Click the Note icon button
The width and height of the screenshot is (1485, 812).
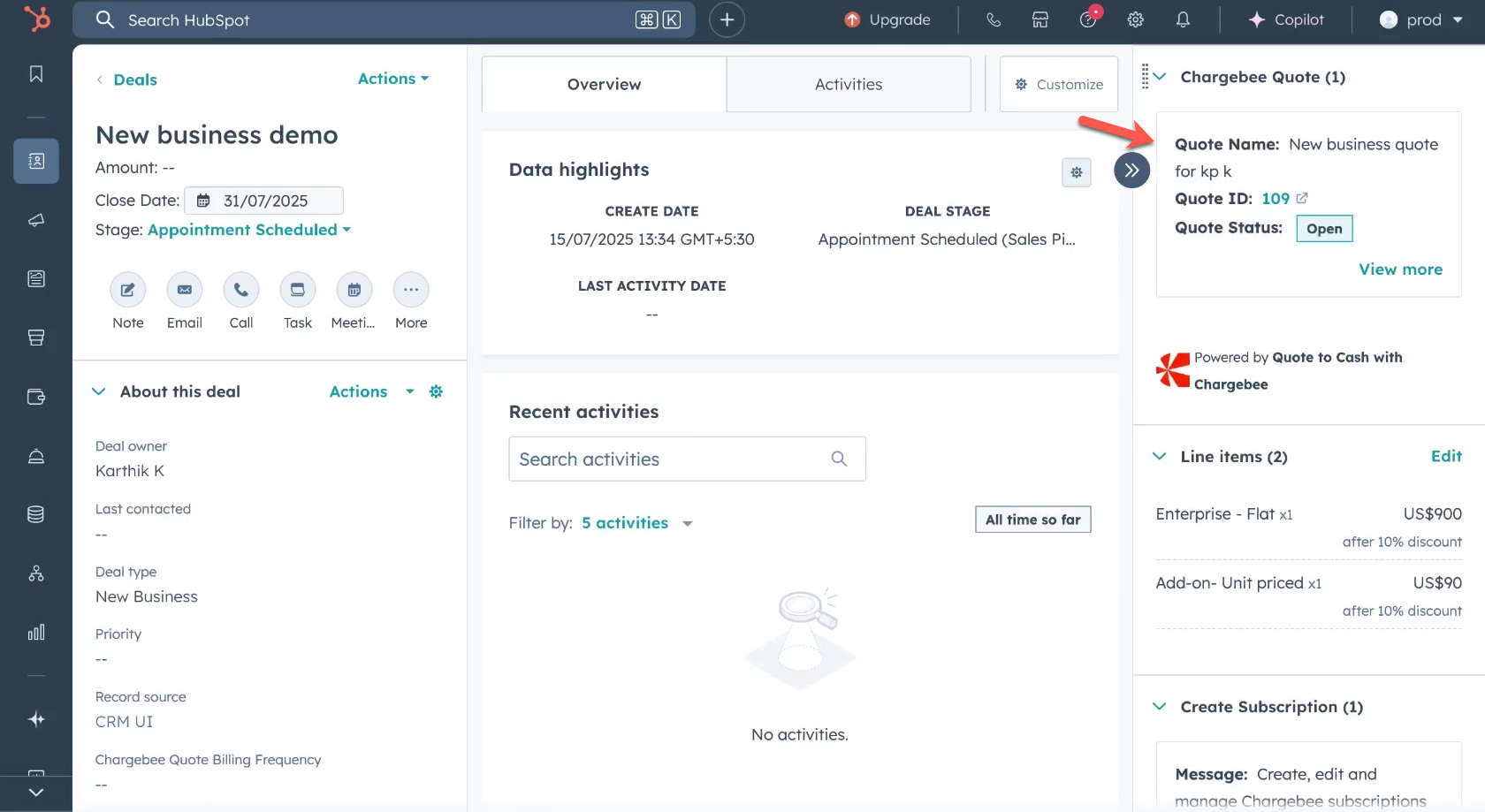(x=127, y=290)
